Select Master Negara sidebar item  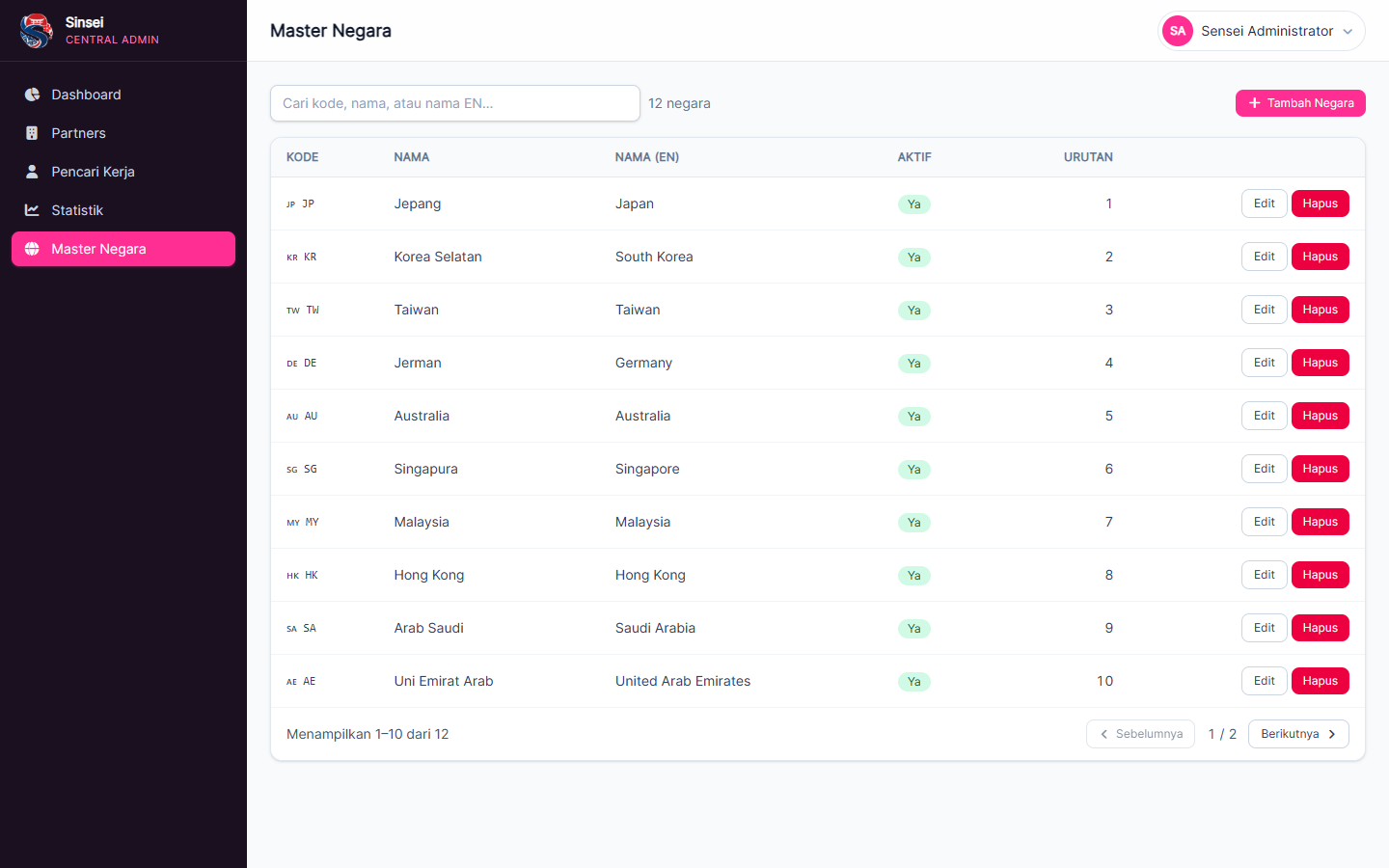pyautogui.click(x=123, y=249)
